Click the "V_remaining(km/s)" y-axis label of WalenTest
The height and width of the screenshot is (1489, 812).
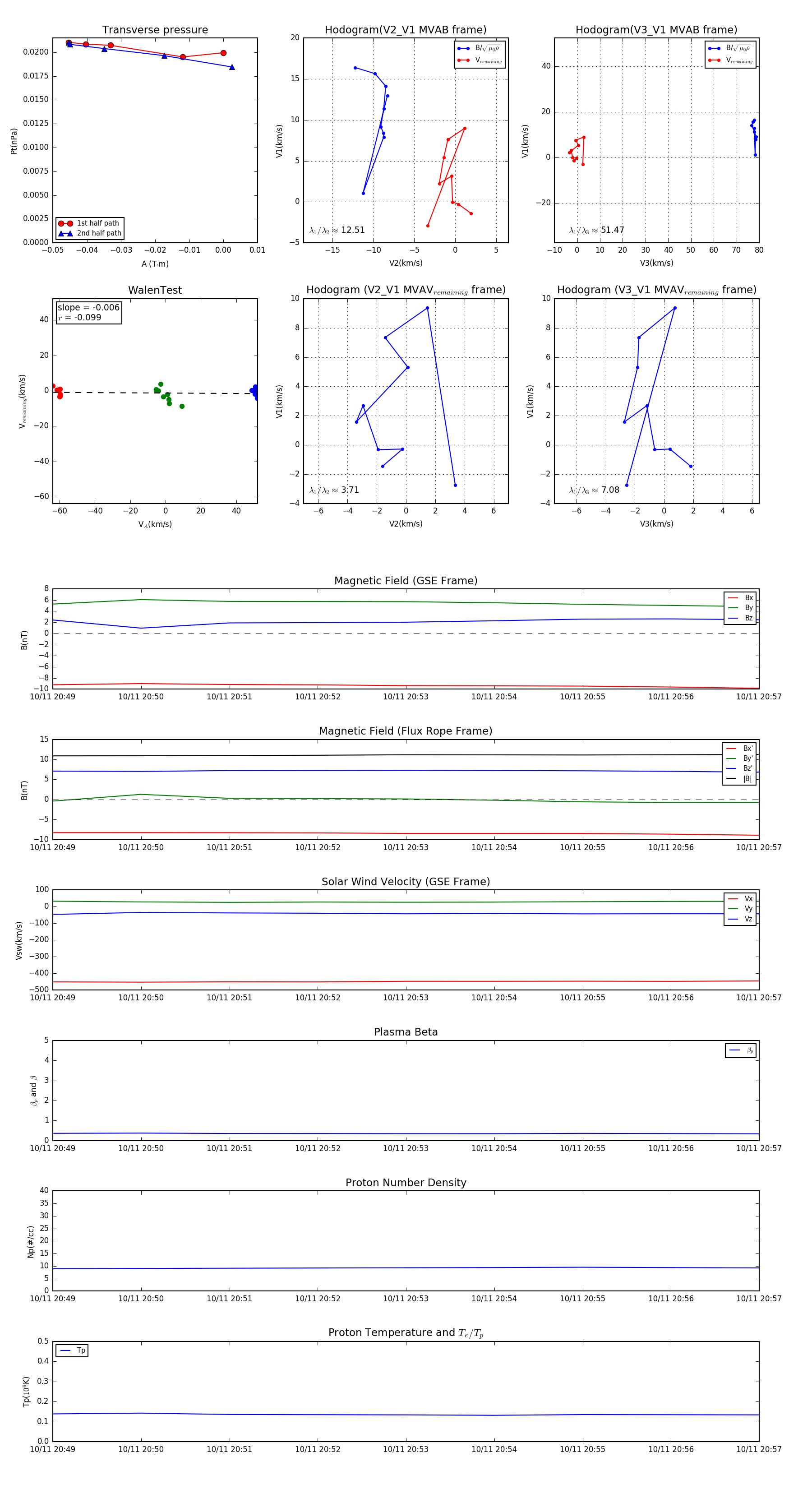pyautogui.click(x=23, y=401)
